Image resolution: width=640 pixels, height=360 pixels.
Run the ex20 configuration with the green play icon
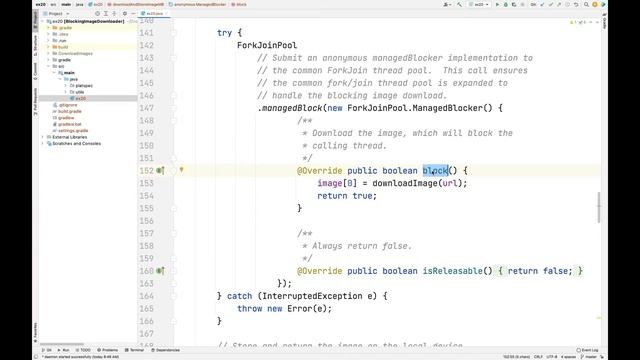click(x=497, y=4)
